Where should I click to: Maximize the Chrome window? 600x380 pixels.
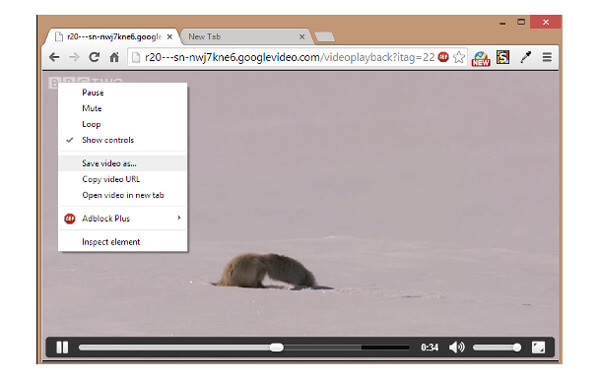coord(521,22)
